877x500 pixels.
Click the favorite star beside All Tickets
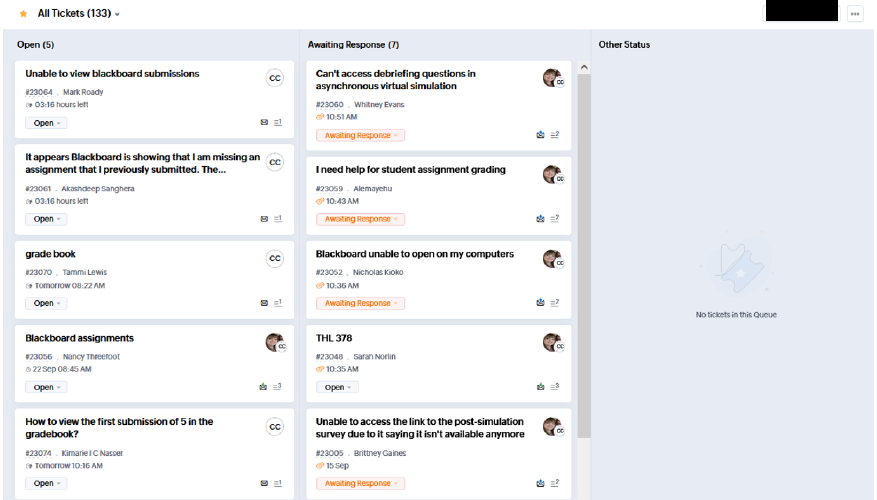click(23, 14)
